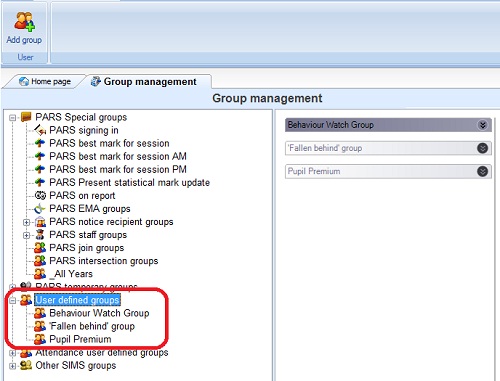The width and height of the screenshot is (500, 381).
Task: Select Behaviour Watch Group in tree
Action: click(x=99, y=313)
